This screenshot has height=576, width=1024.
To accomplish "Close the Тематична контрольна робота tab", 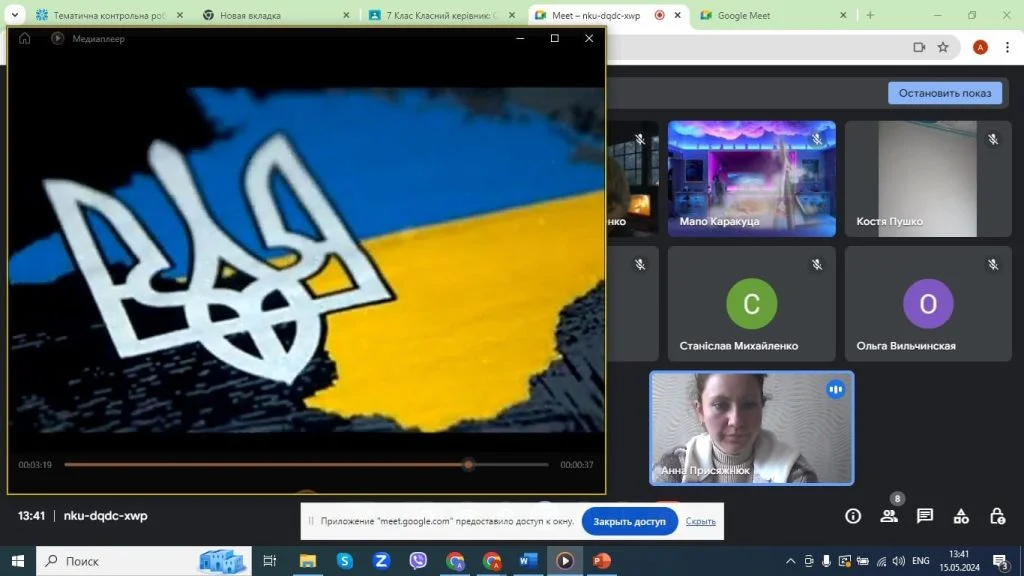I will coord(180,15).
